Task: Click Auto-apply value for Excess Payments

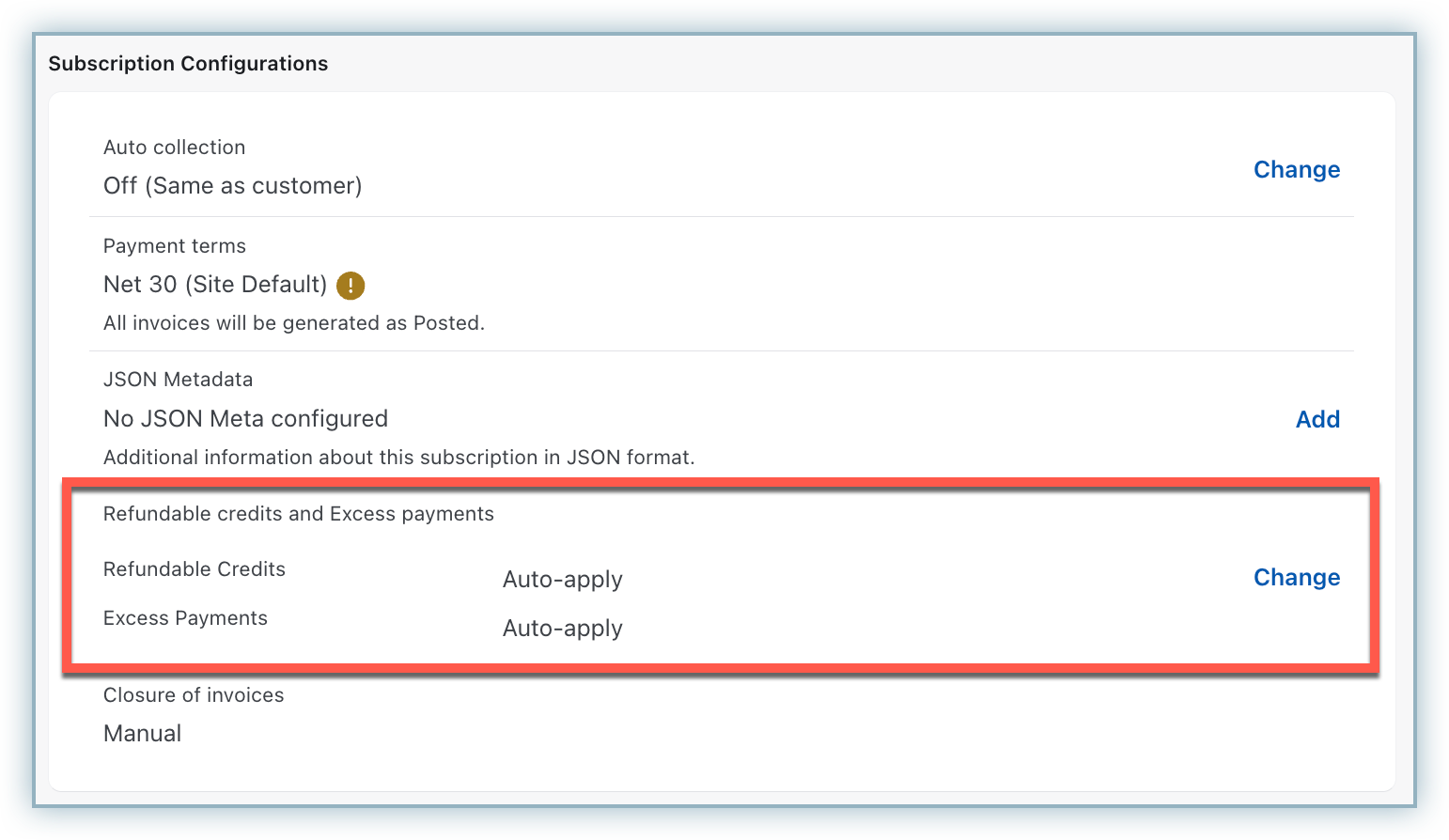Action: [562, 629]
